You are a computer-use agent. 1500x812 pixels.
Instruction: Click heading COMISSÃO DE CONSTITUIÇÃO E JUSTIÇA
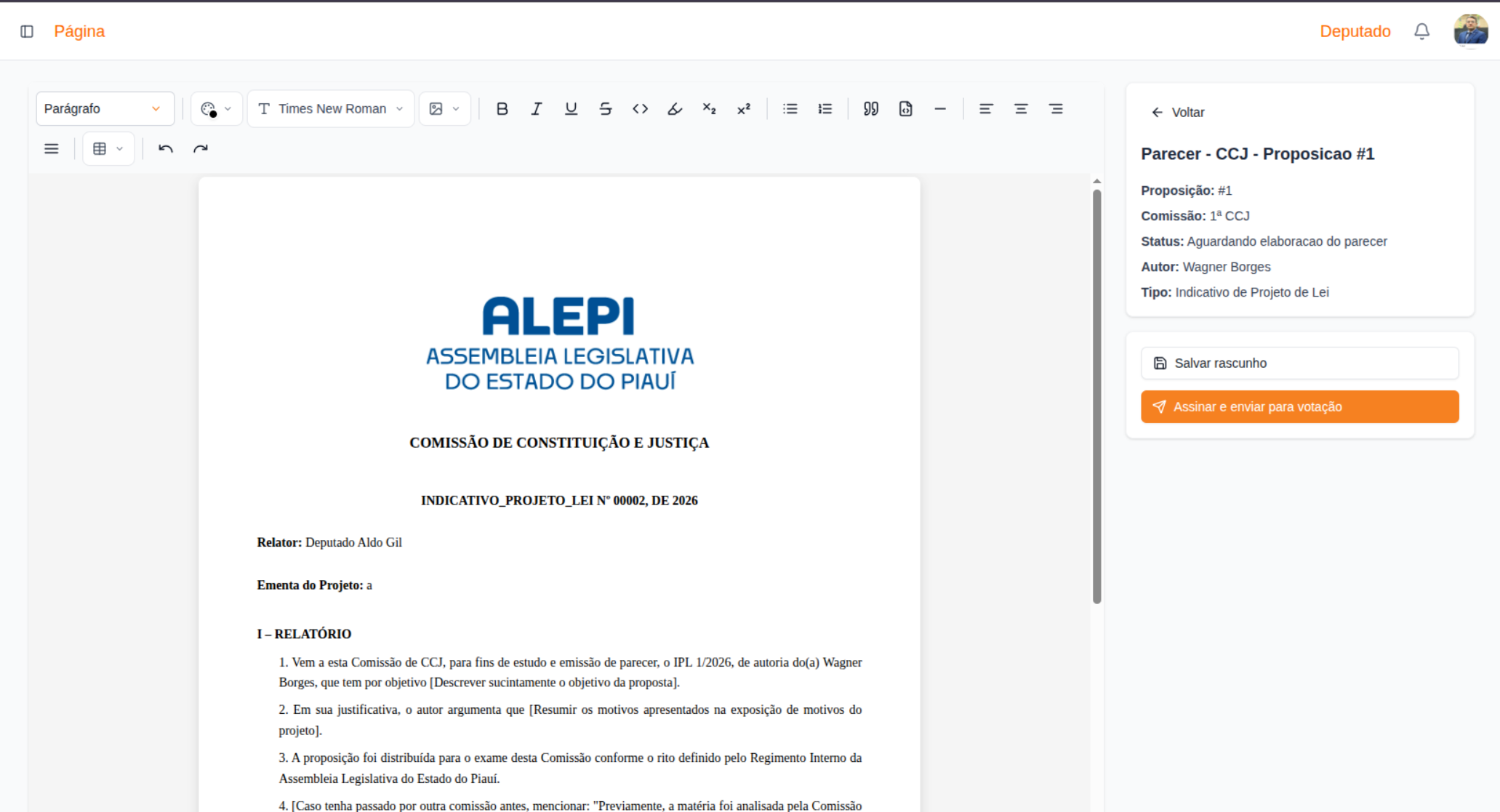click(559, 443)
